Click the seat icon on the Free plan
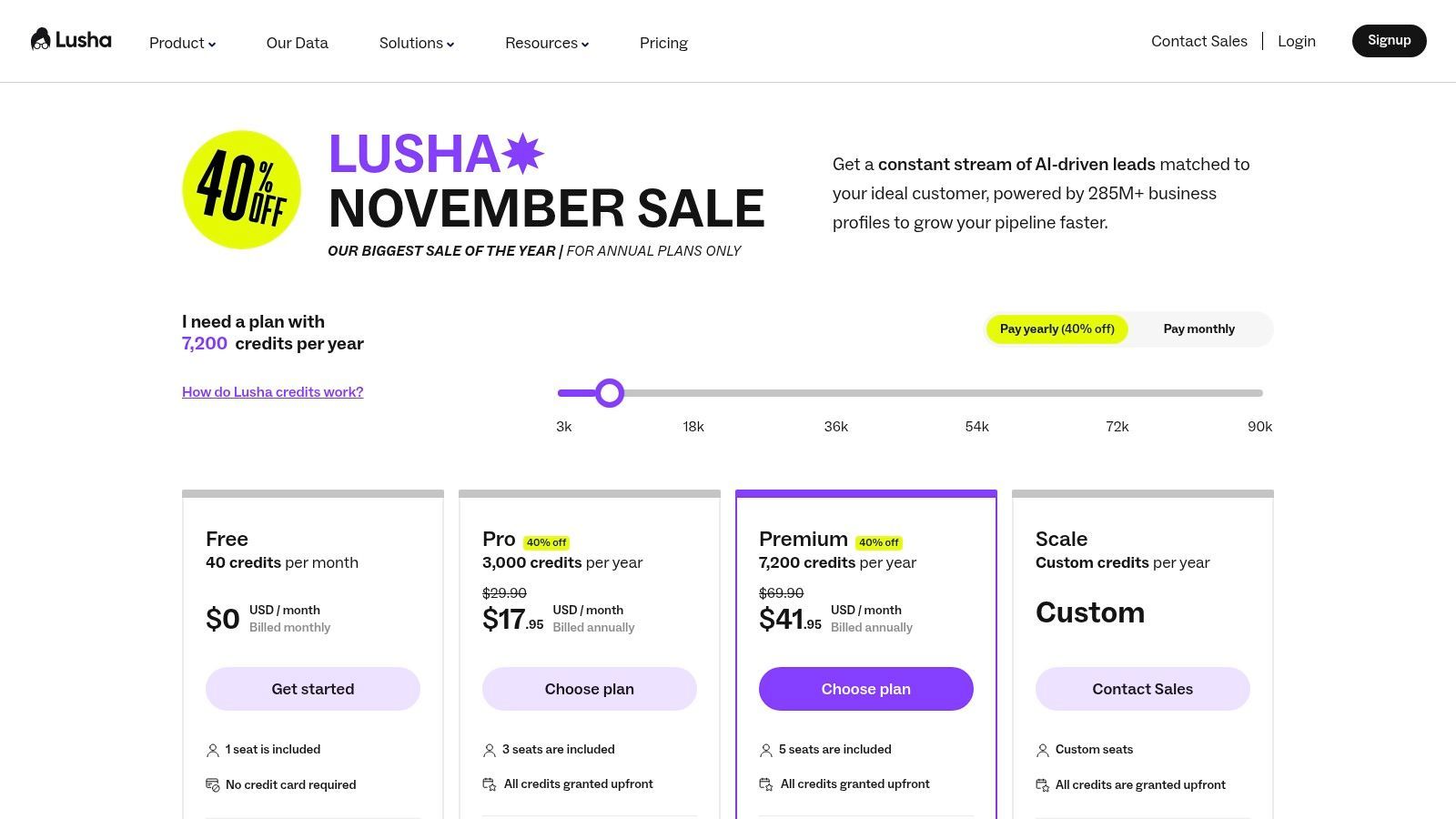The height and width of the screenshot is (819, 1456). point(213,750)
